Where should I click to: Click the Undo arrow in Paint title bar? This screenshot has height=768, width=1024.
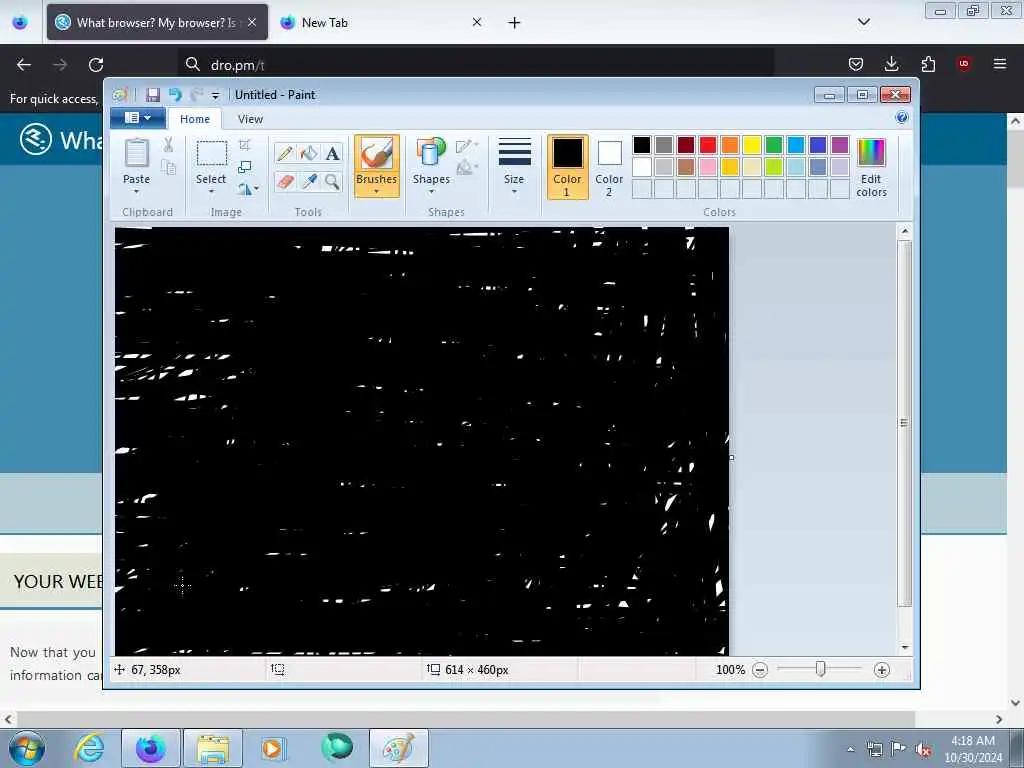point(174,95)
